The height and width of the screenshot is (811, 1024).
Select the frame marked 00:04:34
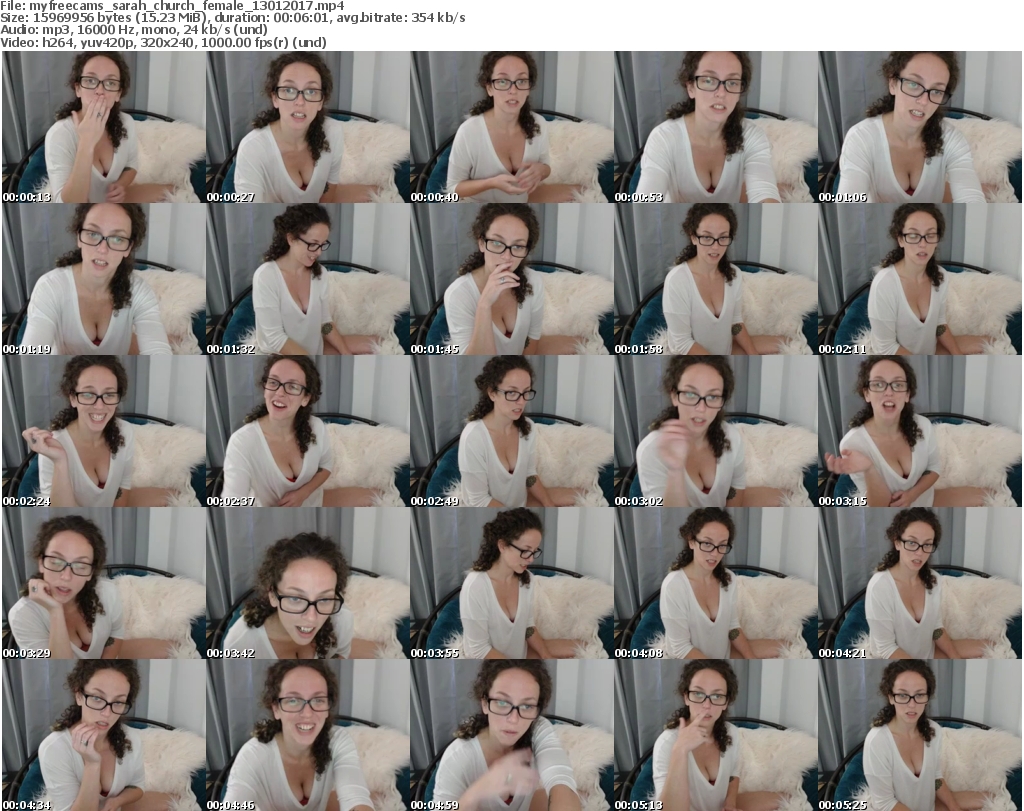pyautogui.click(x=104, y=735)
